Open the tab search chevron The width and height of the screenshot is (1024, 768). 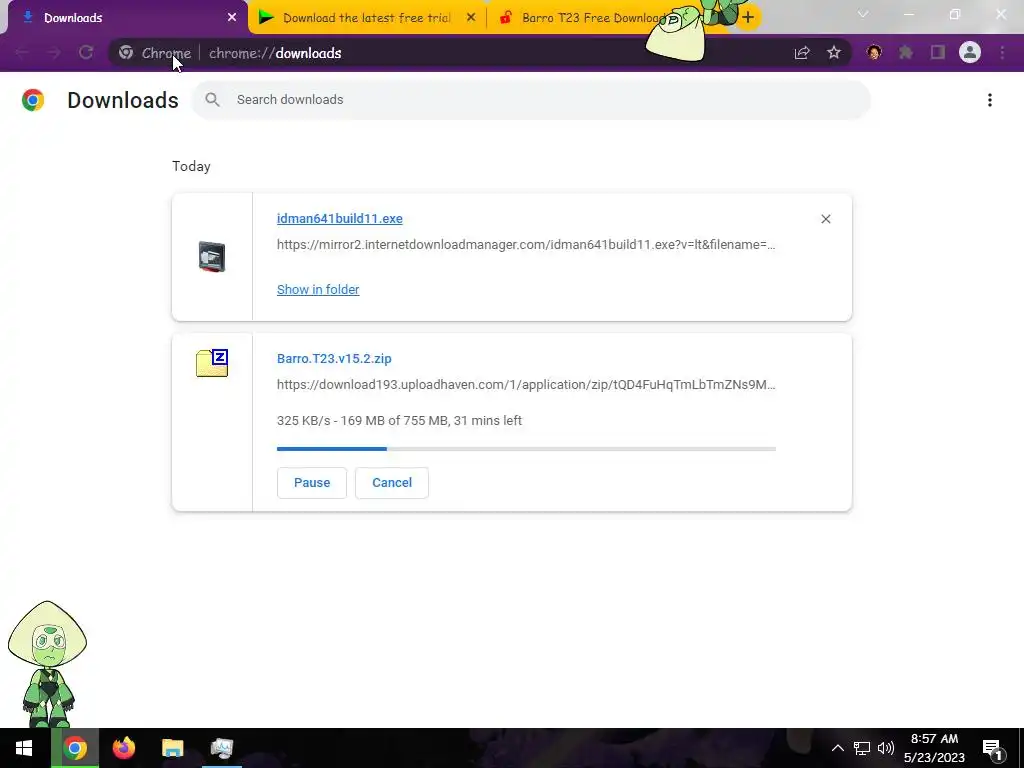coord(863,14)
